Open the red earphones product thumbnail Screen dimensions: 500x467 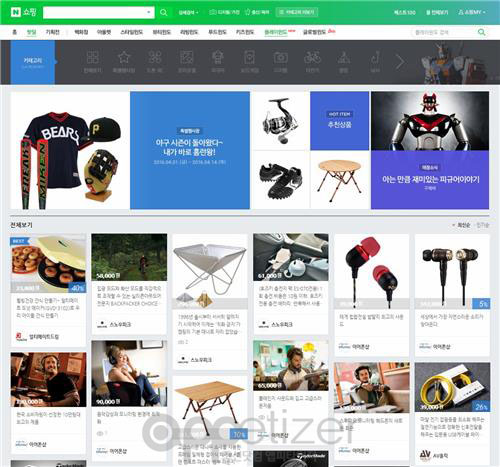click(372, 271)
